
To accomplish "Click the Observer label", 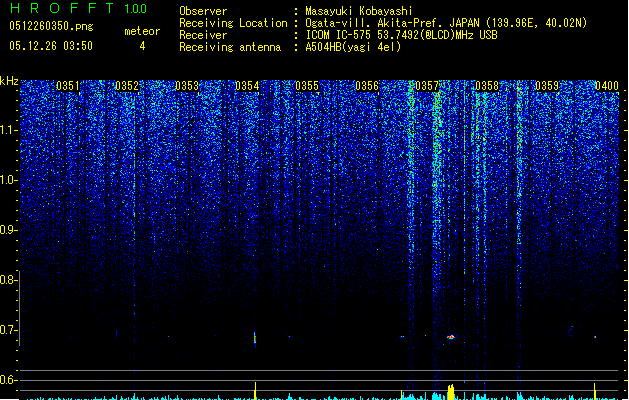I will (x=203, y=11).
